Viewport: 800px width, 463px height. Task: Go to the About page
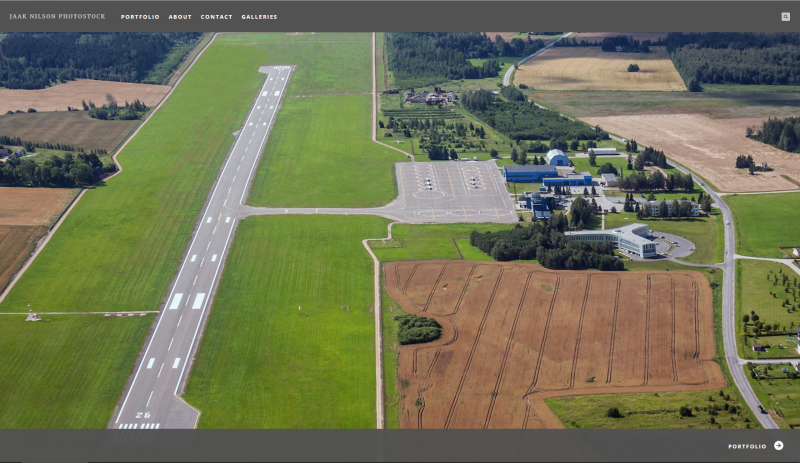click(x=180, y=17)
